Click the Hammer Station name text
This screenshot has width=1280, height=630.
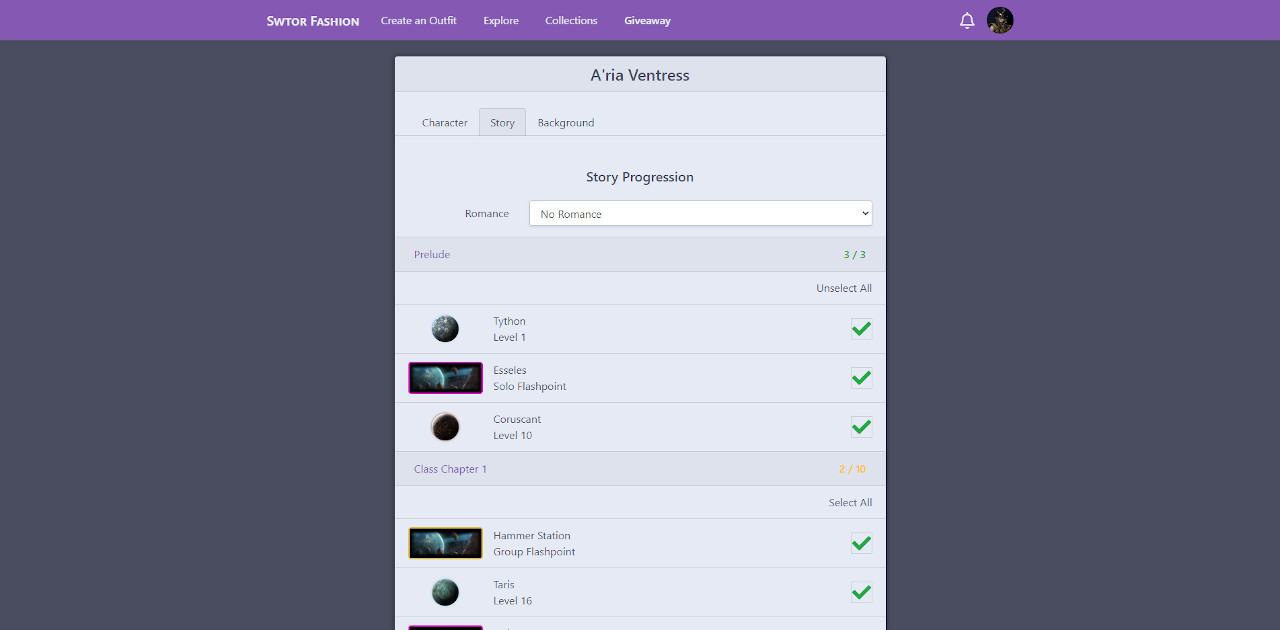532,535
